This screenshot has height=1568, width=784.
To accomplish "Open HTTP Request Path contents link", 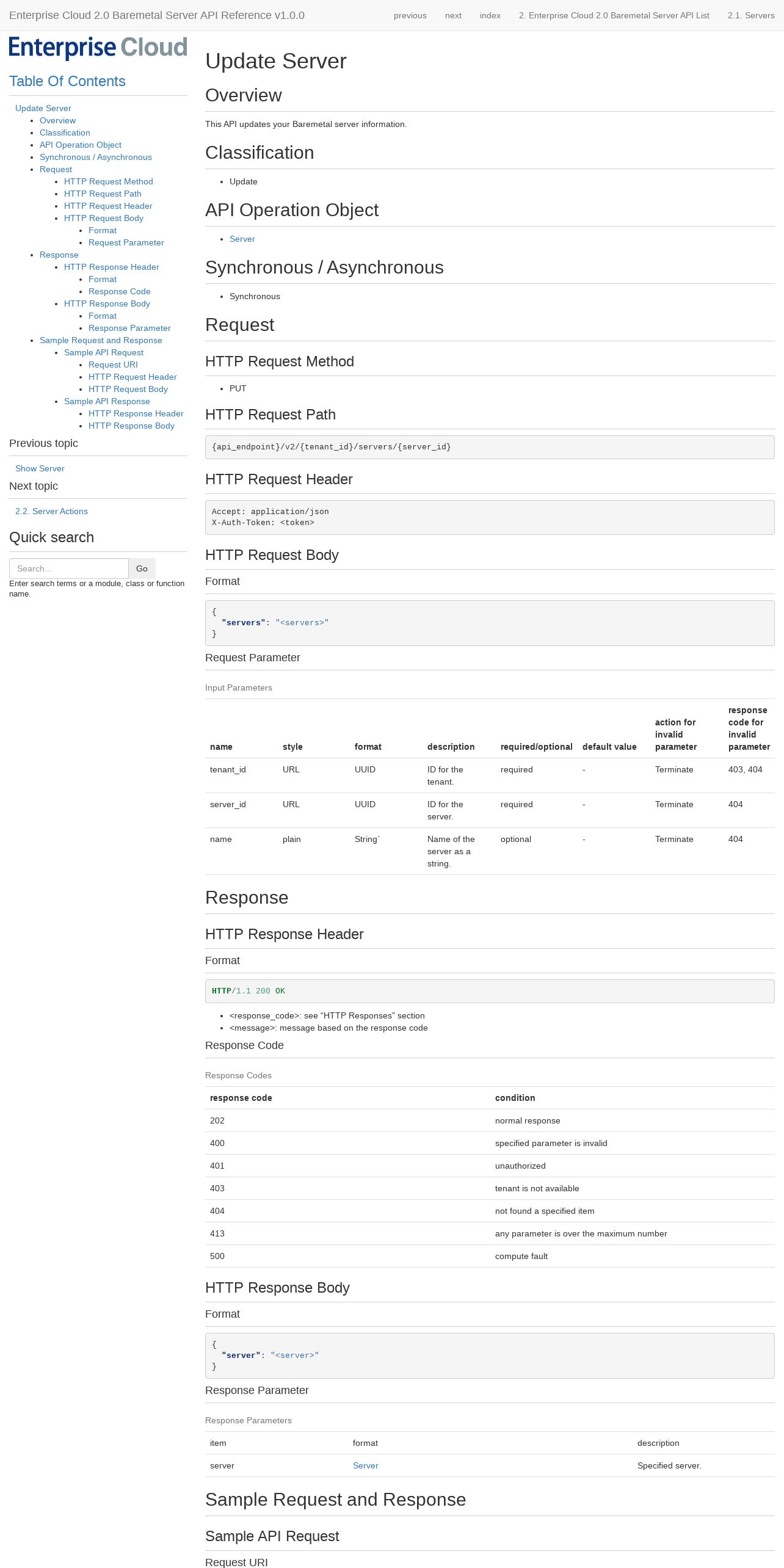I will (103, 194).
